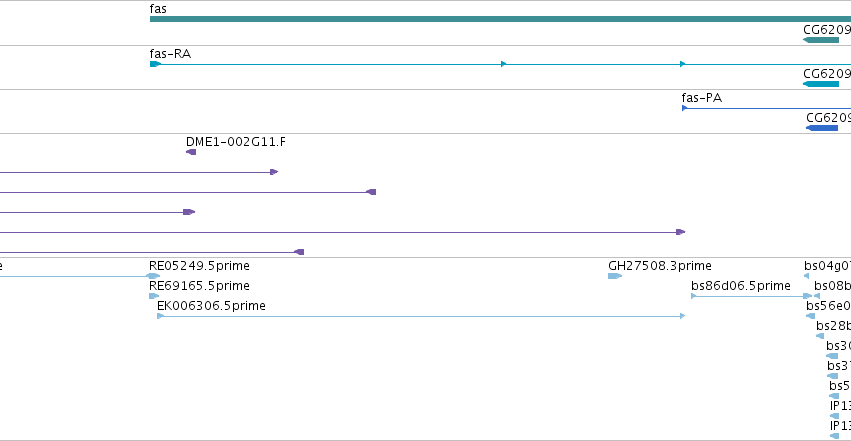The image size is (851, 441).
Task: Click the bs86d06.5prime label
Action: coord(740,286)
